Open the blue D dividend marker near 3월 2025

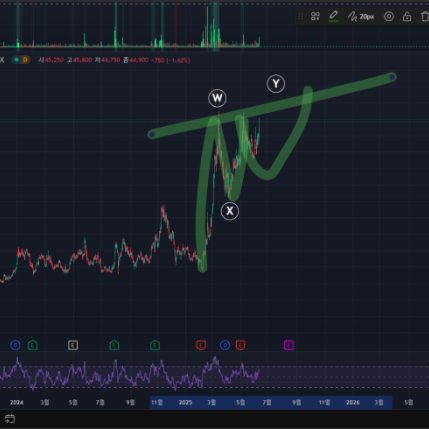(225, 345)
